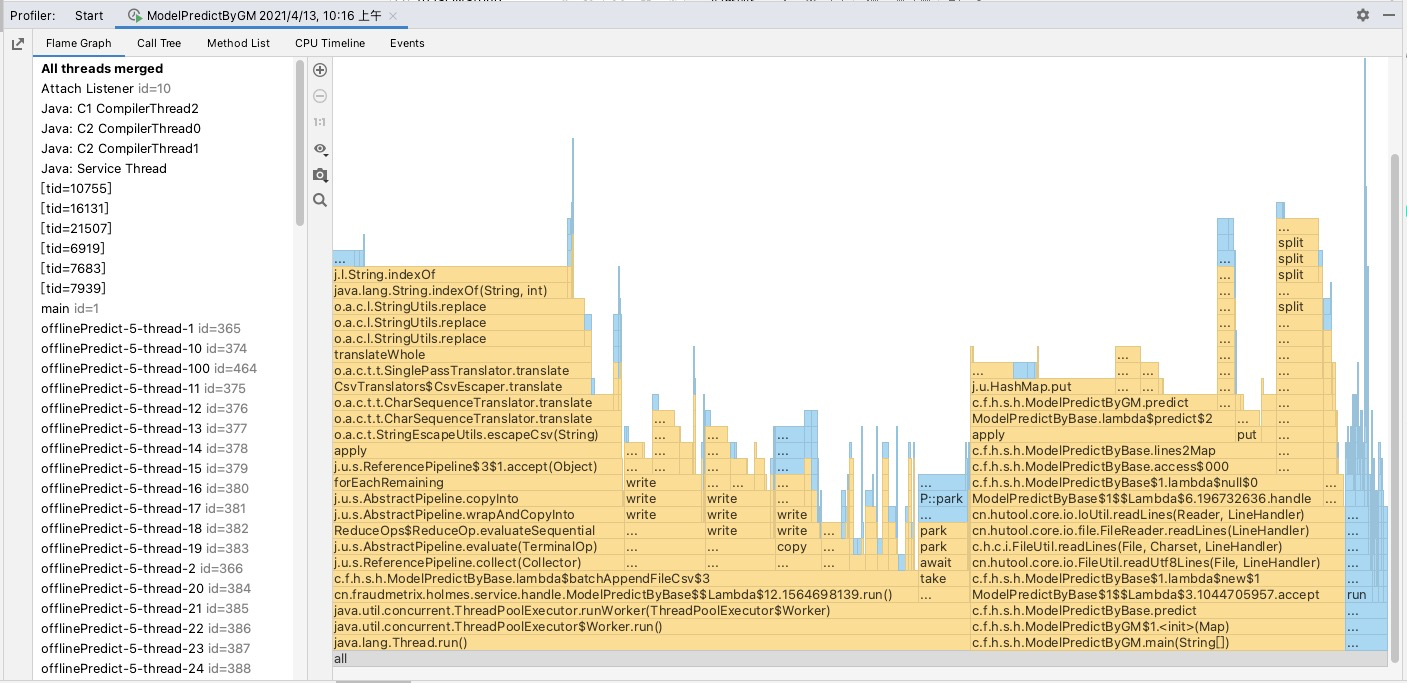Open the eye presentation settings dropdown
This screenshot has height=683, width=1407.
coord(320,149)
